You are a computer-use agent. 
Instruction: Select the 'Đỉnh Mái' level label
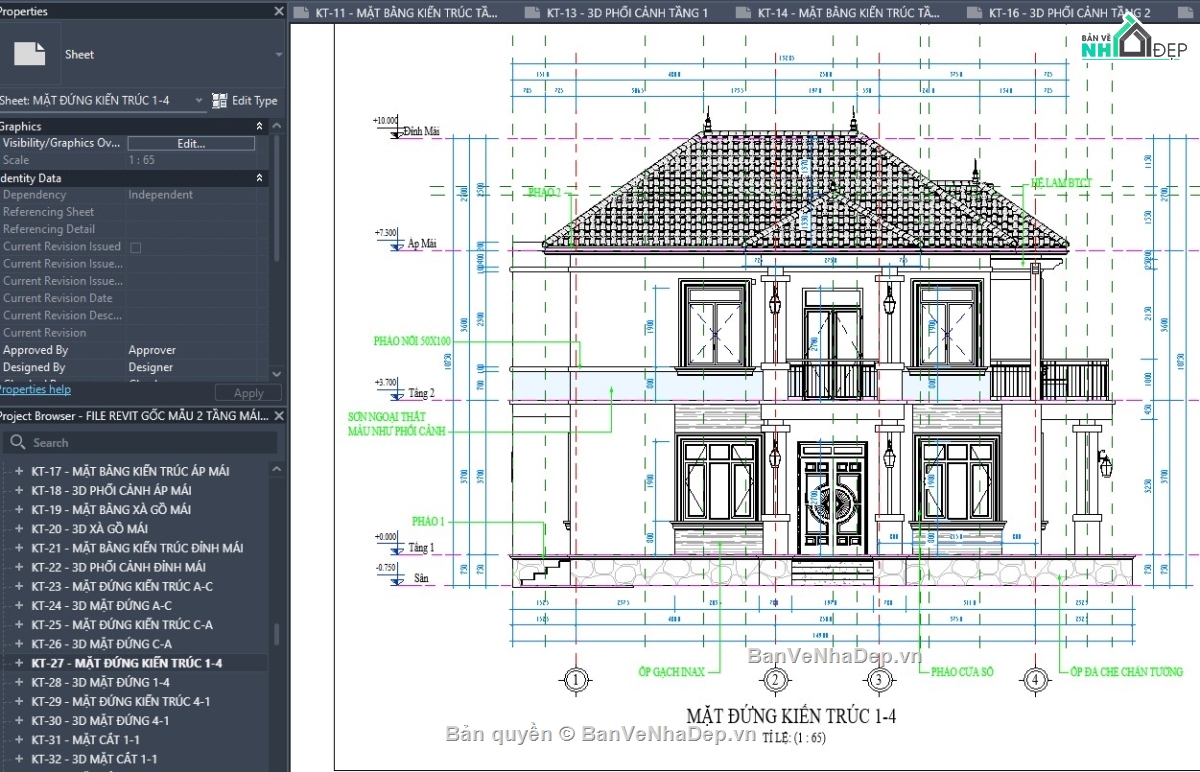click(x=423, y=132)
